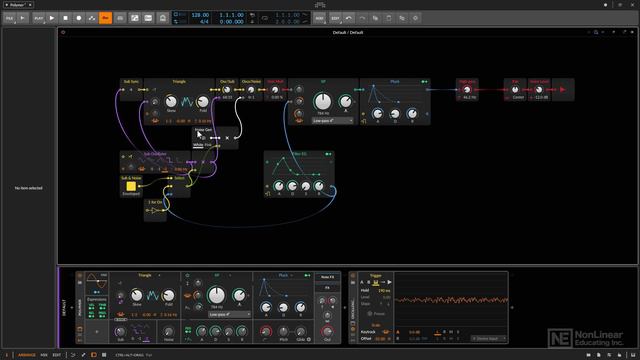Adjust the large cutoff knob on the grid SVF module
The image size is (640, 360).
point(322,101)
